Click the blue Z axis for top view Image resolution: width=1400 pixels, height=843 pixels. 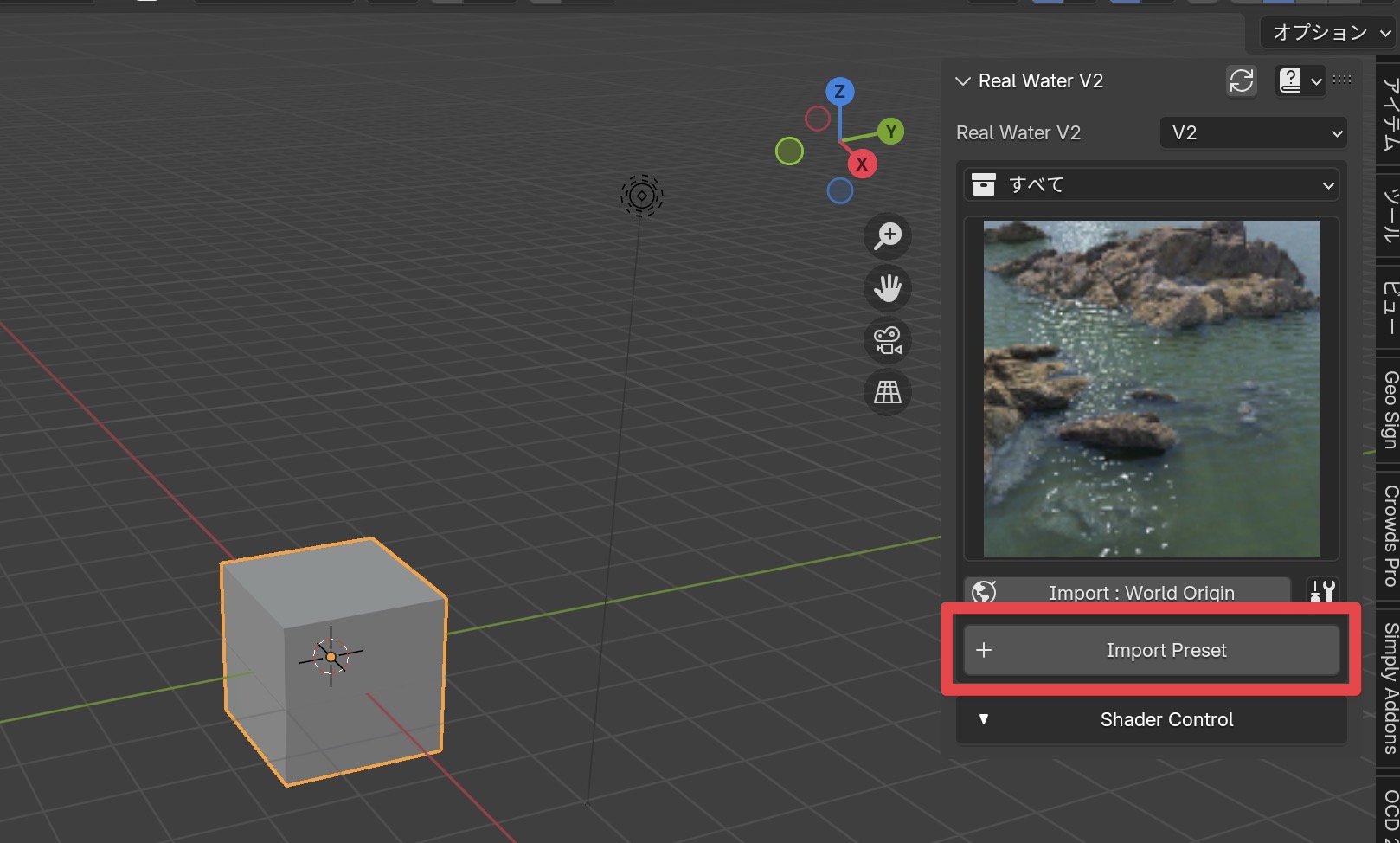click(x=838, y=90)
